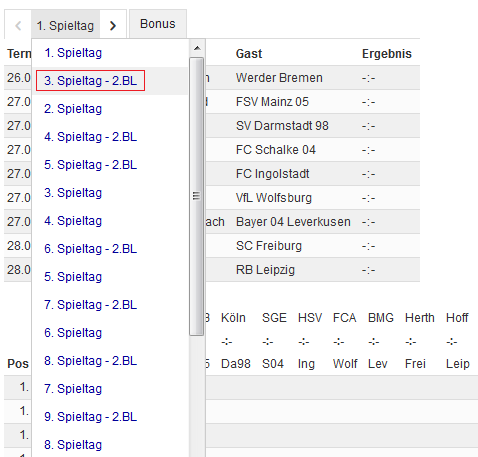The height and width of the screenshot is (457, 478).
Task: Open the 1. Spieltag dropdown selector
Action: [x=65, y=26]
